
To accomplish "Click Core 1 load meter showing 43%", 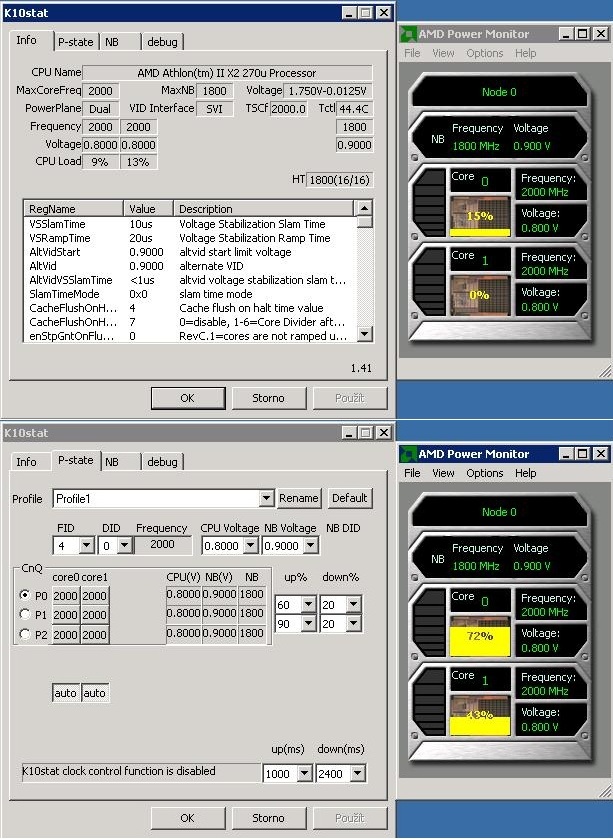I will 480,715.
